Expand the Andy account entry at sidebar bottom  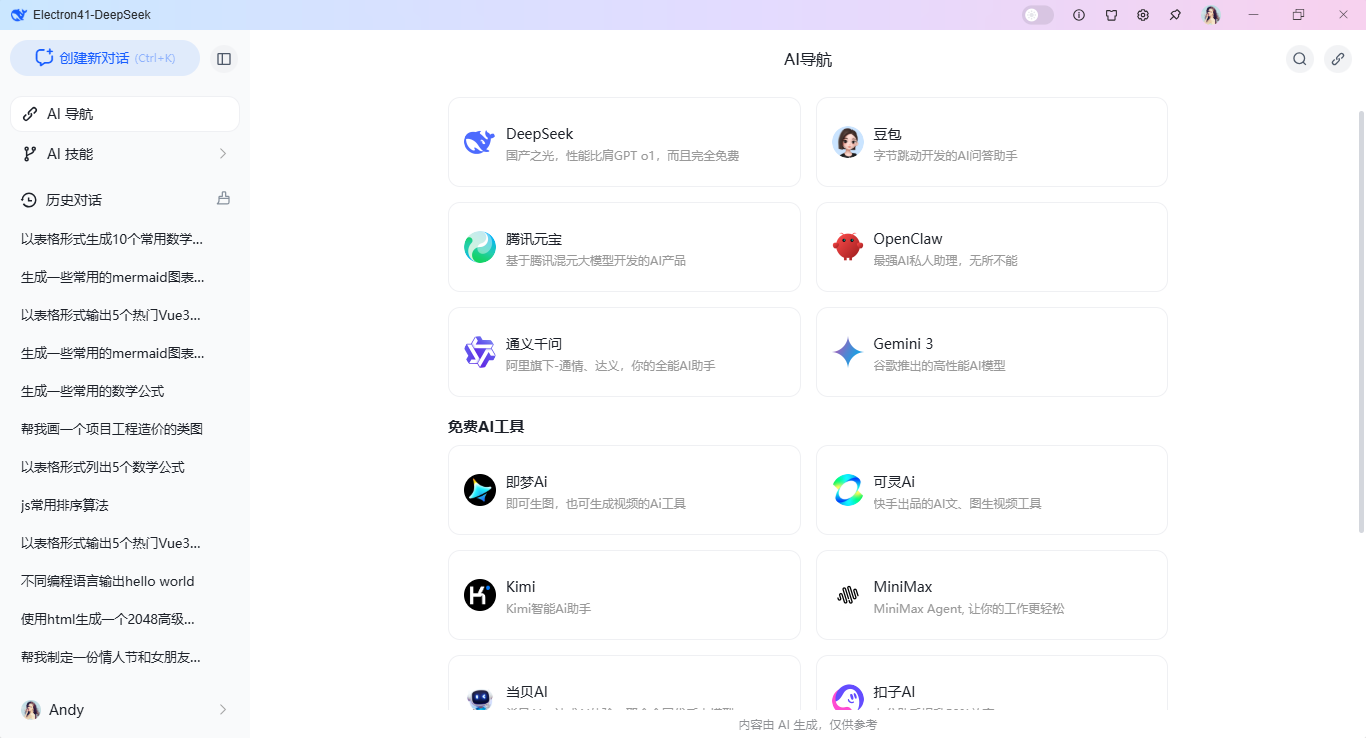[x=124, y=709]
